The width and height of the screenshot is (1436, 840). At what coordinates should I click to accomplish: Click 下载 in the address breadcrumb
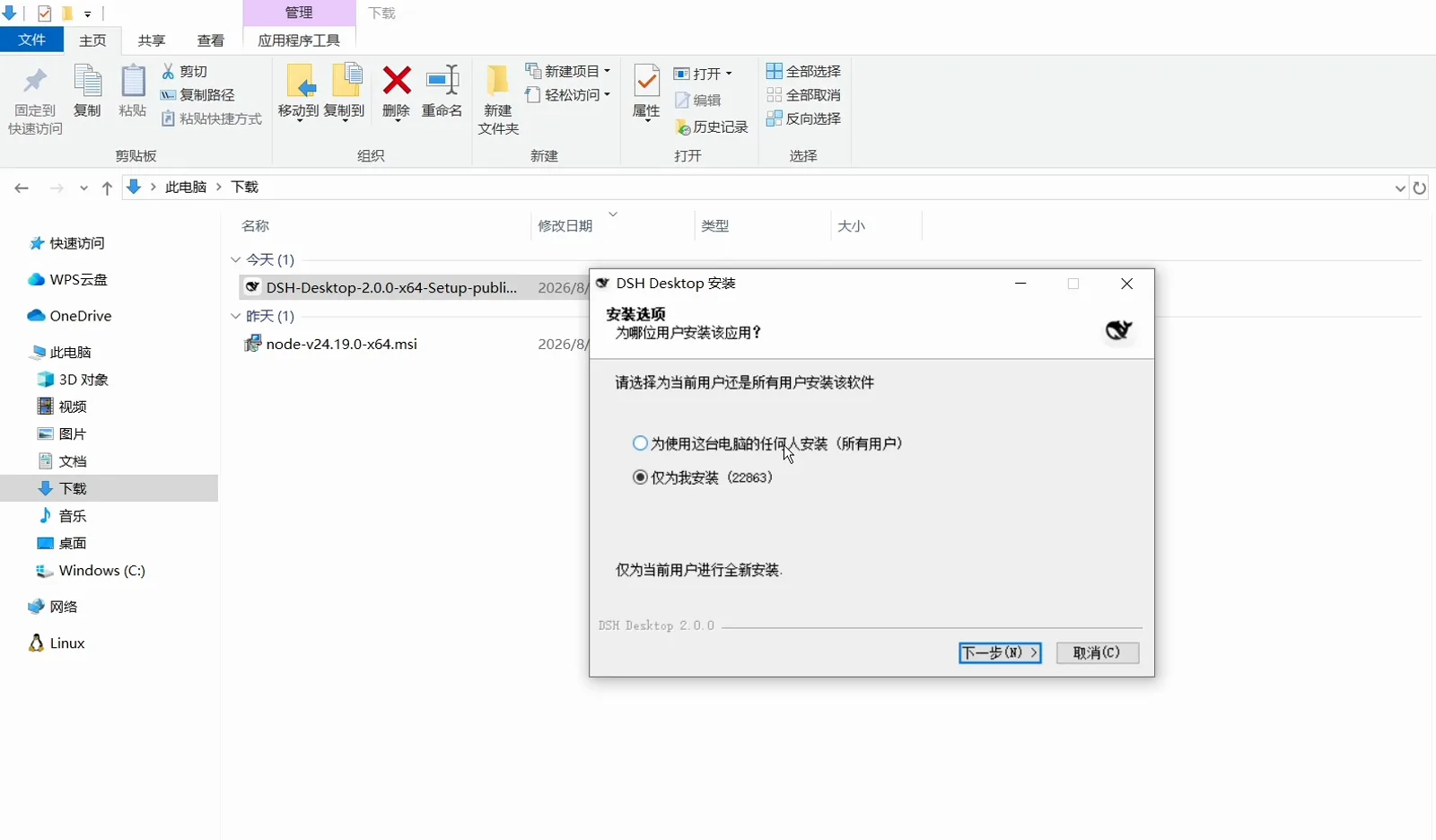point(244,187)
